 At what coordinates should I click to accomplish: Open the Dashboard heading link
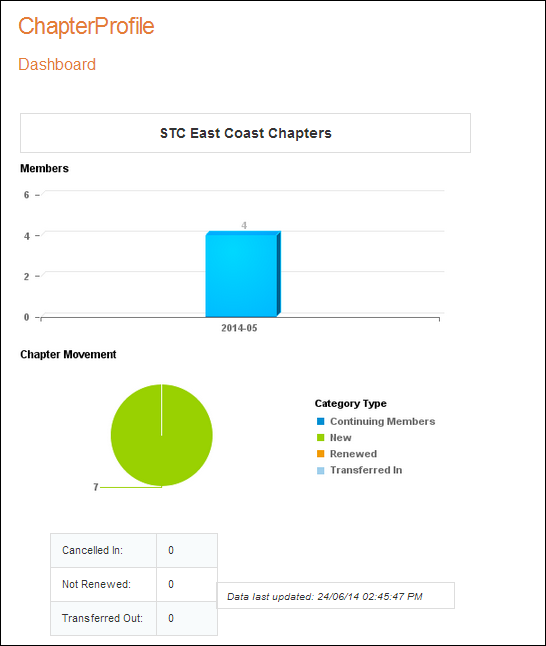(57, 65)
